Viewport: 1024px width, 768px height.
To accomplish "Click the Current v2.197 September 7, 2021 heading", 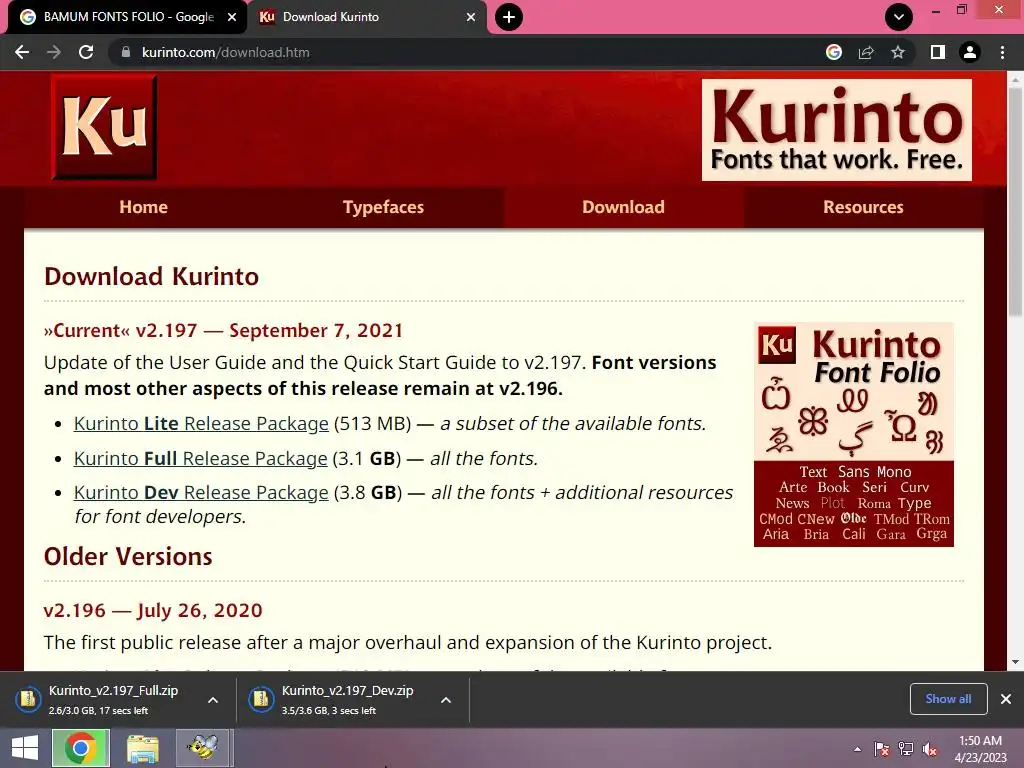I will coord(223,330).
